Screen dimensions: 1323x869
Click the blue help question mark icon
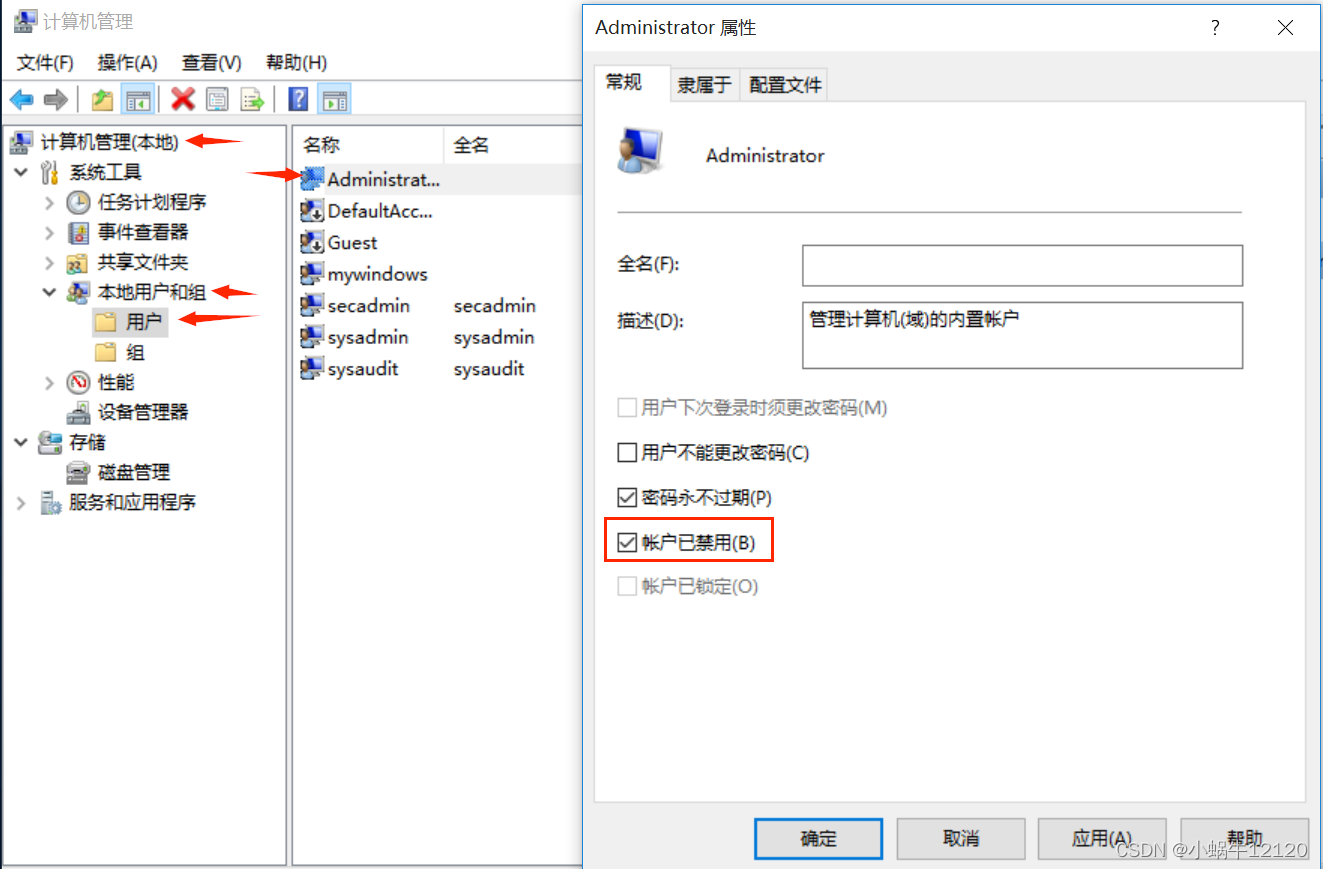[298, 99]
